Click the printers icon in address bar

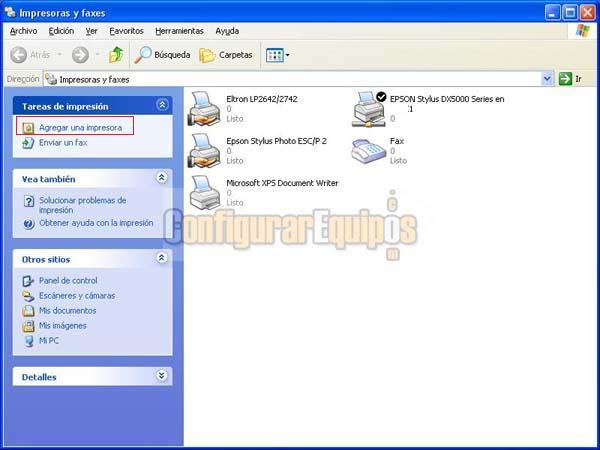coord(51,79)
